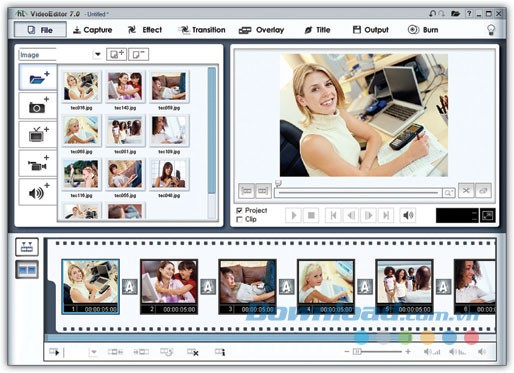
Task: Select library thumbnail of two girls hugging
Action: (125, 86)
